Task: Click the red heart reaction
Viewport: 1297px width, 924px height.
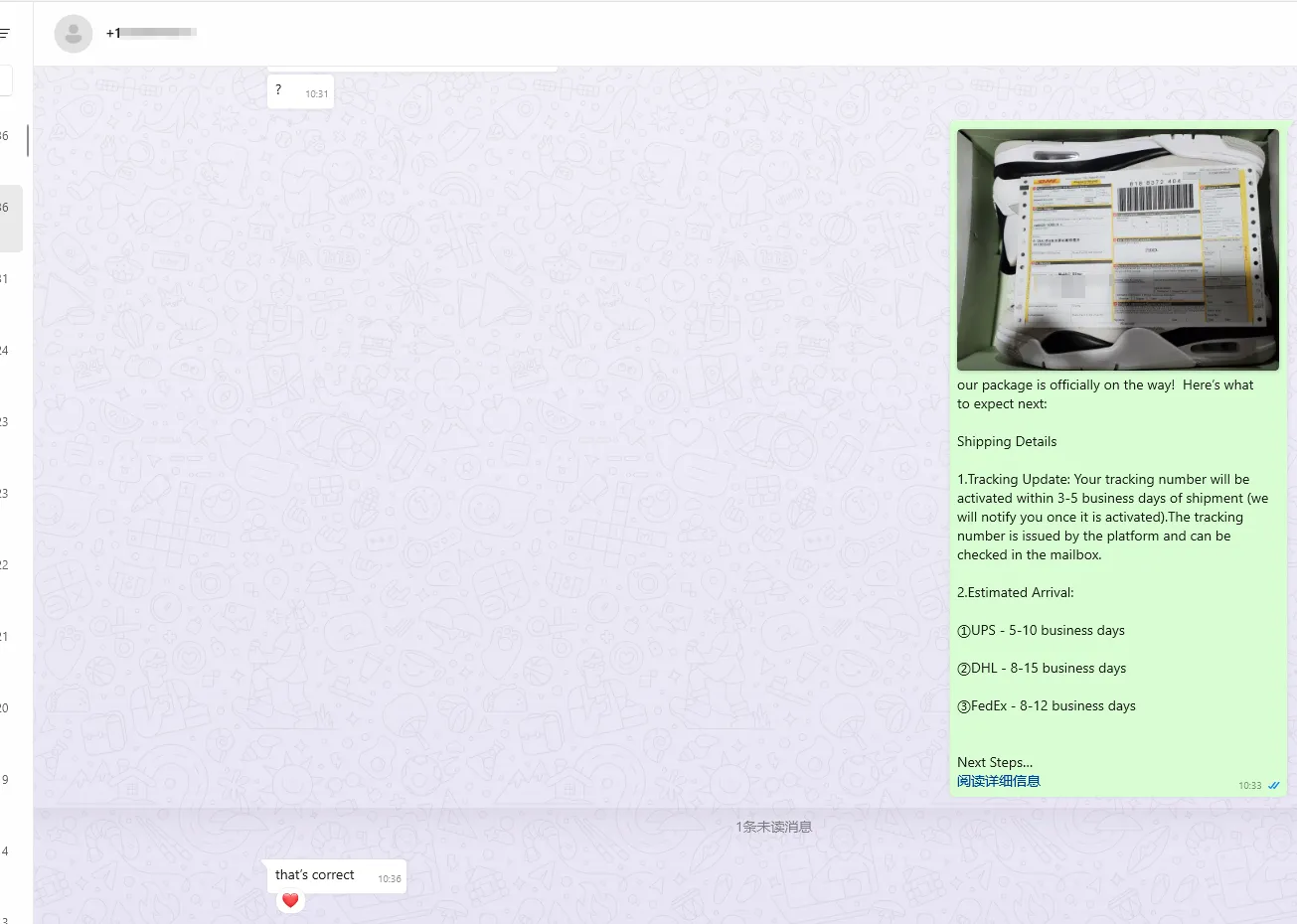Action: click(x=290, y=900)
